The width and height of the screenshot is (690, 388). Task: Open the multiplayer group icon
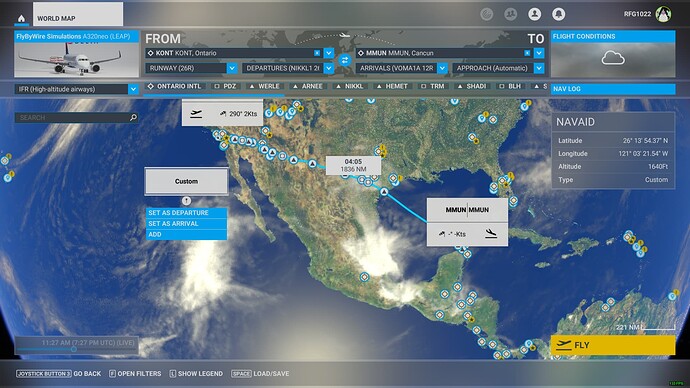[x=510, y=15]
